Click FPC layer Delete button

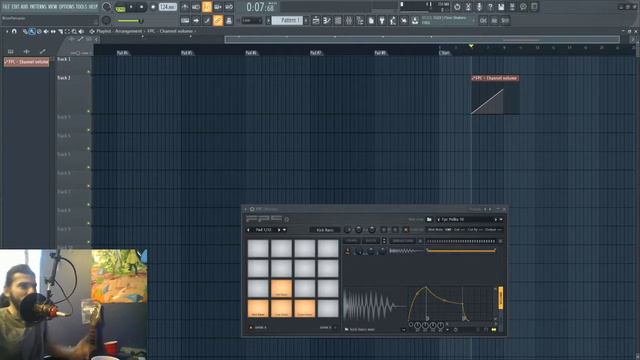(371, 241)
